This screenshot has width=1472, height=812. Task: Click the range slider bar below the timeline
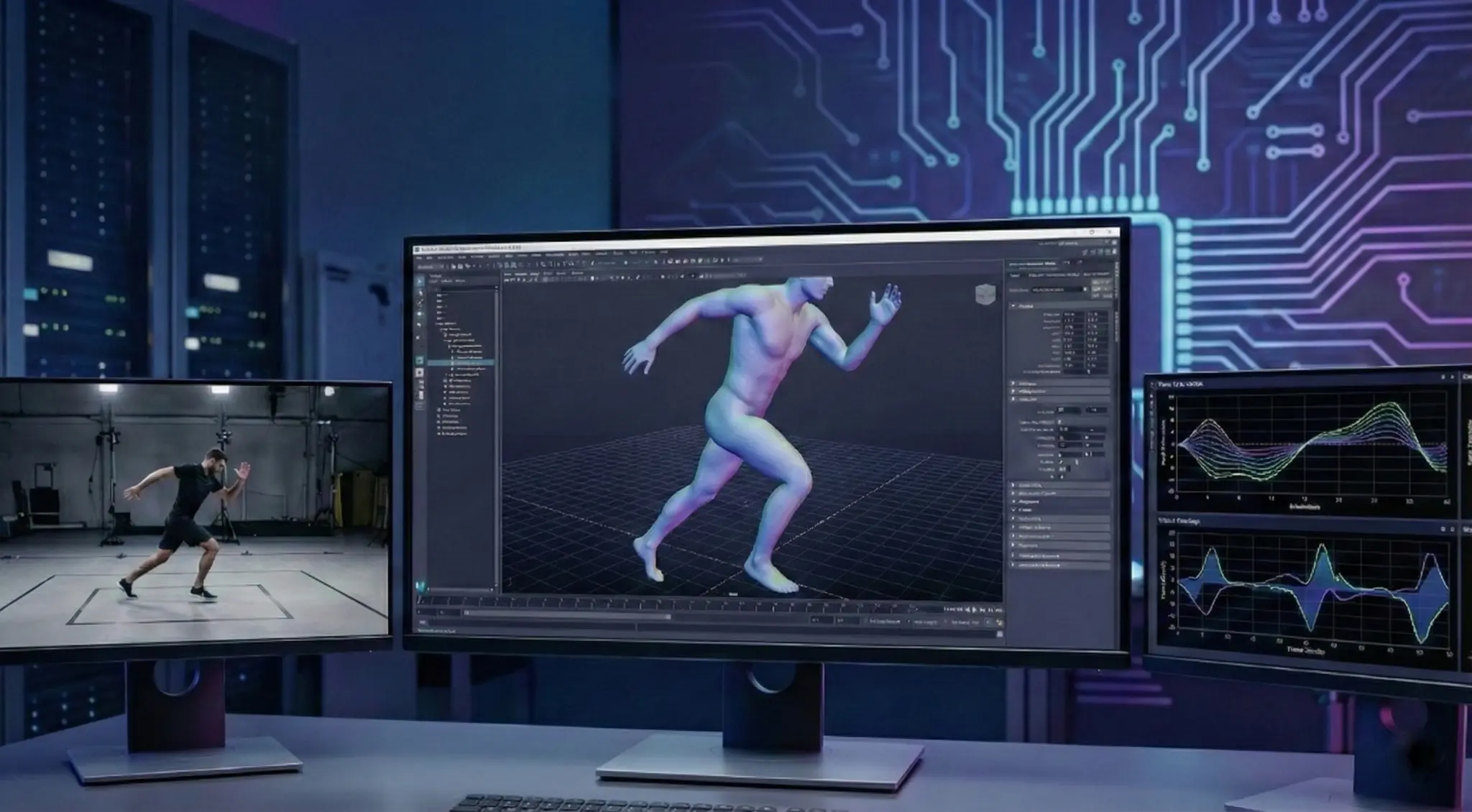568,616
